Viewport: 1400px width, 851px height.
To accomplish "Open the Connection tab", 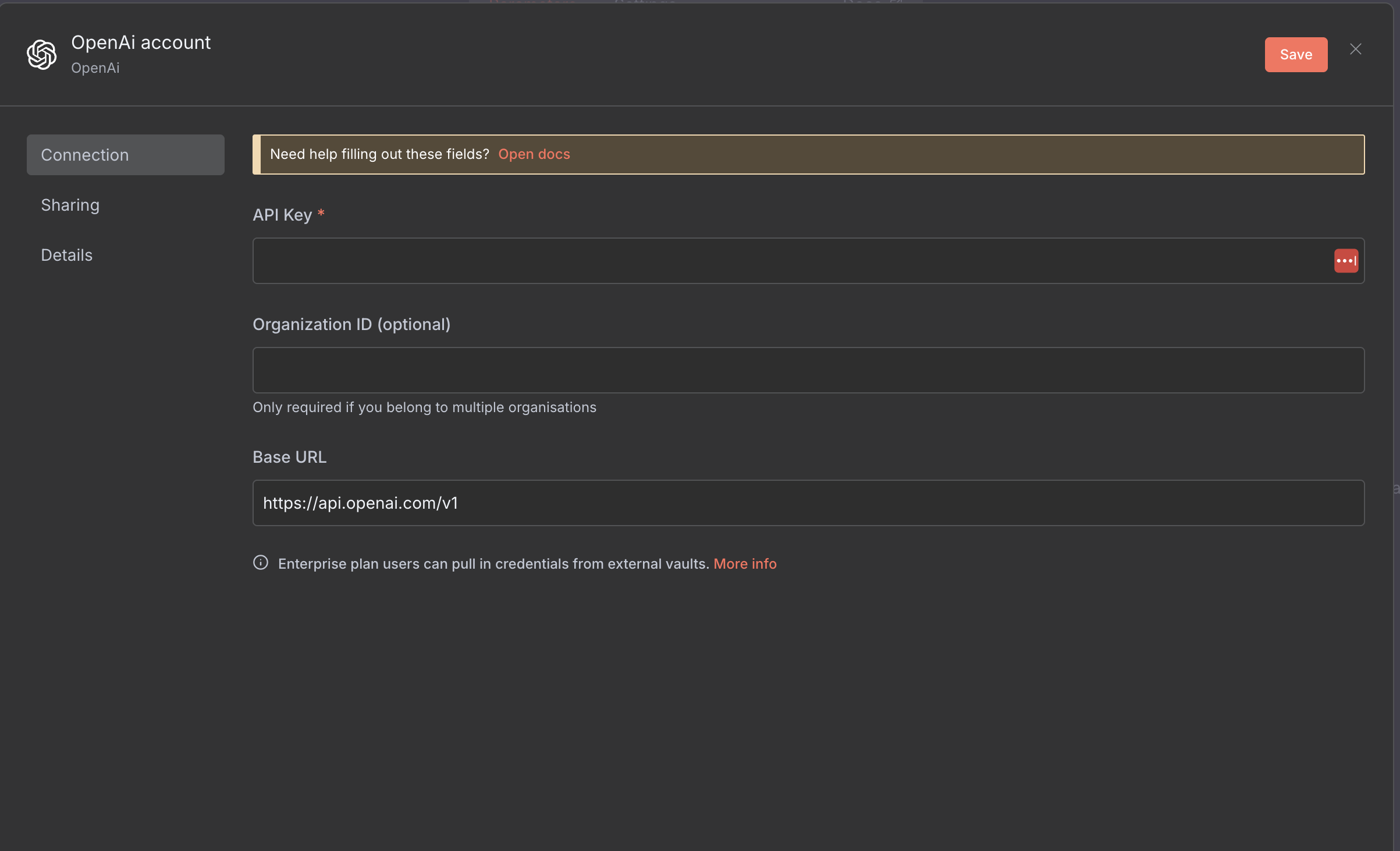I will pyautogui.click(x=126, y=155).
